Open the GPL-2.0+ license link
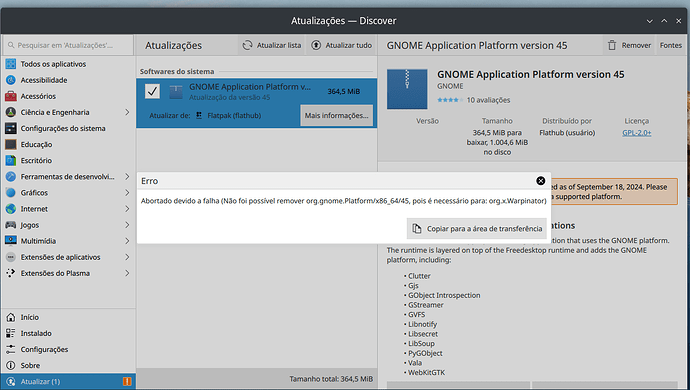The height and width of the screenshot is (390, 690). pos(636,132)
